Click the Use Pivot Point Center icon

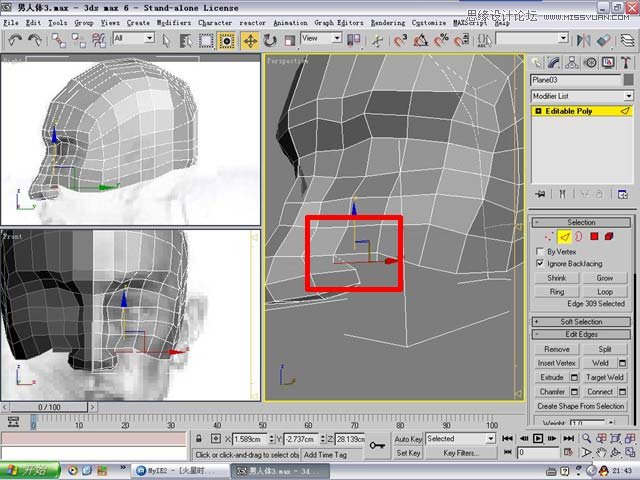[x=353, y=40]
